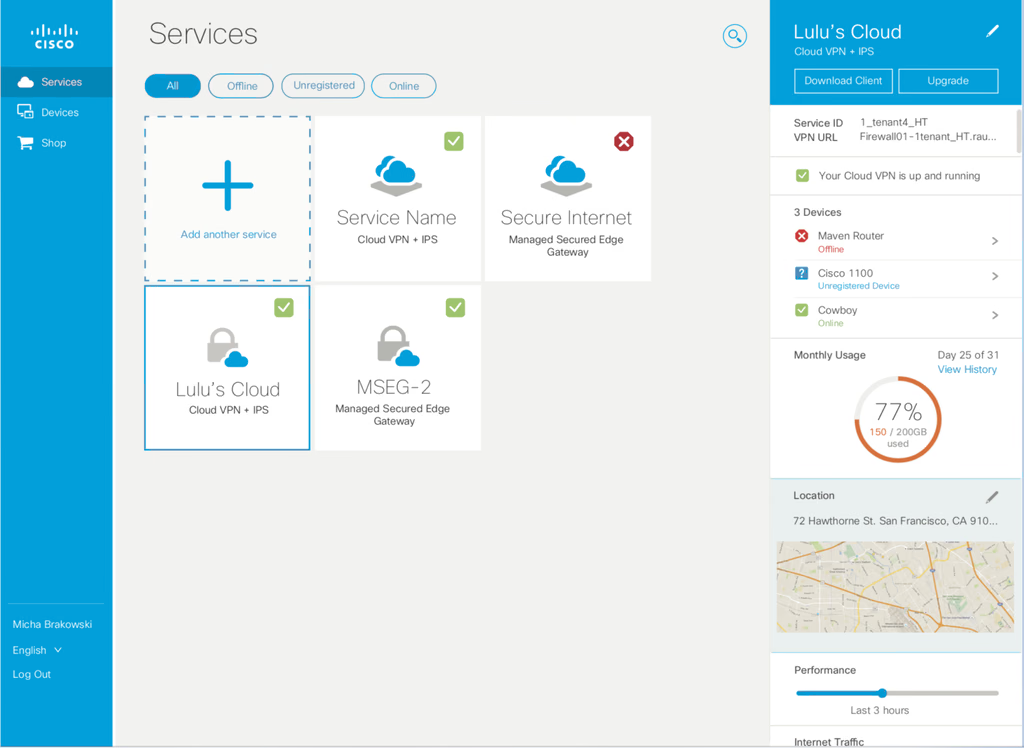Click the Service Name card title
Viewport: 1024px width, 748px height.
(x=396, y=218)
